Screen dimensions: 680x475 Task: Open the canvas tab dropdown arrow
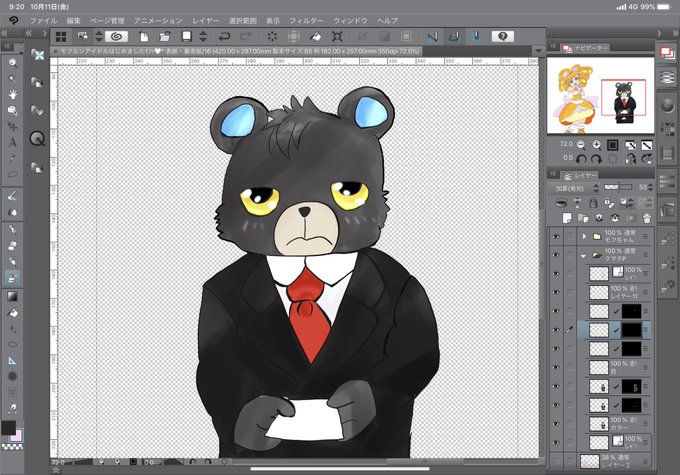click(538, 51)
